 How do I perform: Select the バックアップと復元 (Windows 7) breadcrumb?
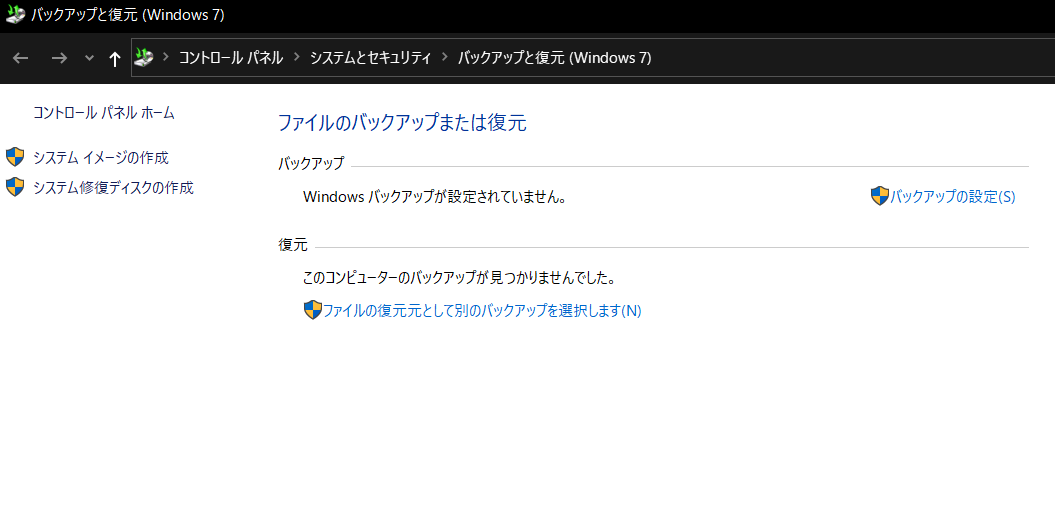[x=554, y=58]
